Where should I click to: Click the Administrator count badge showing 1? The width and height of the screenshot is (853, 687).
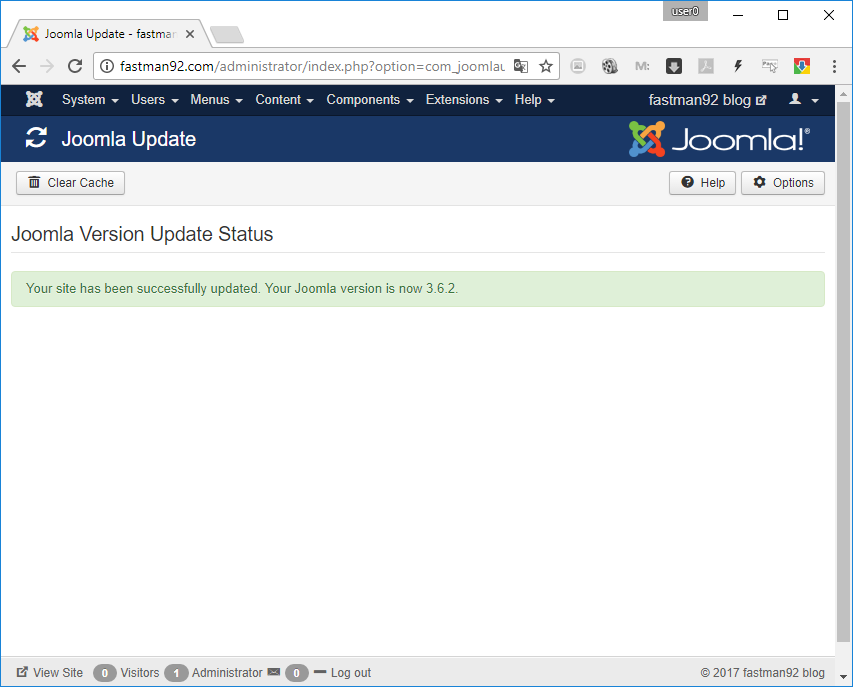pos(176,673)
